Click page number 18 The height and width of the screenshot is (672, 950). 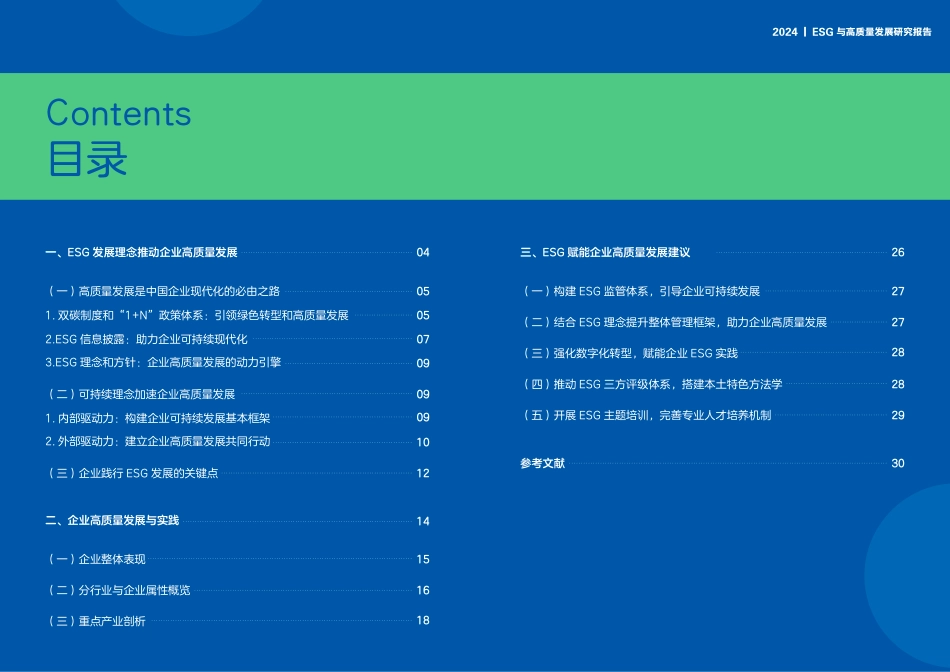423,620
